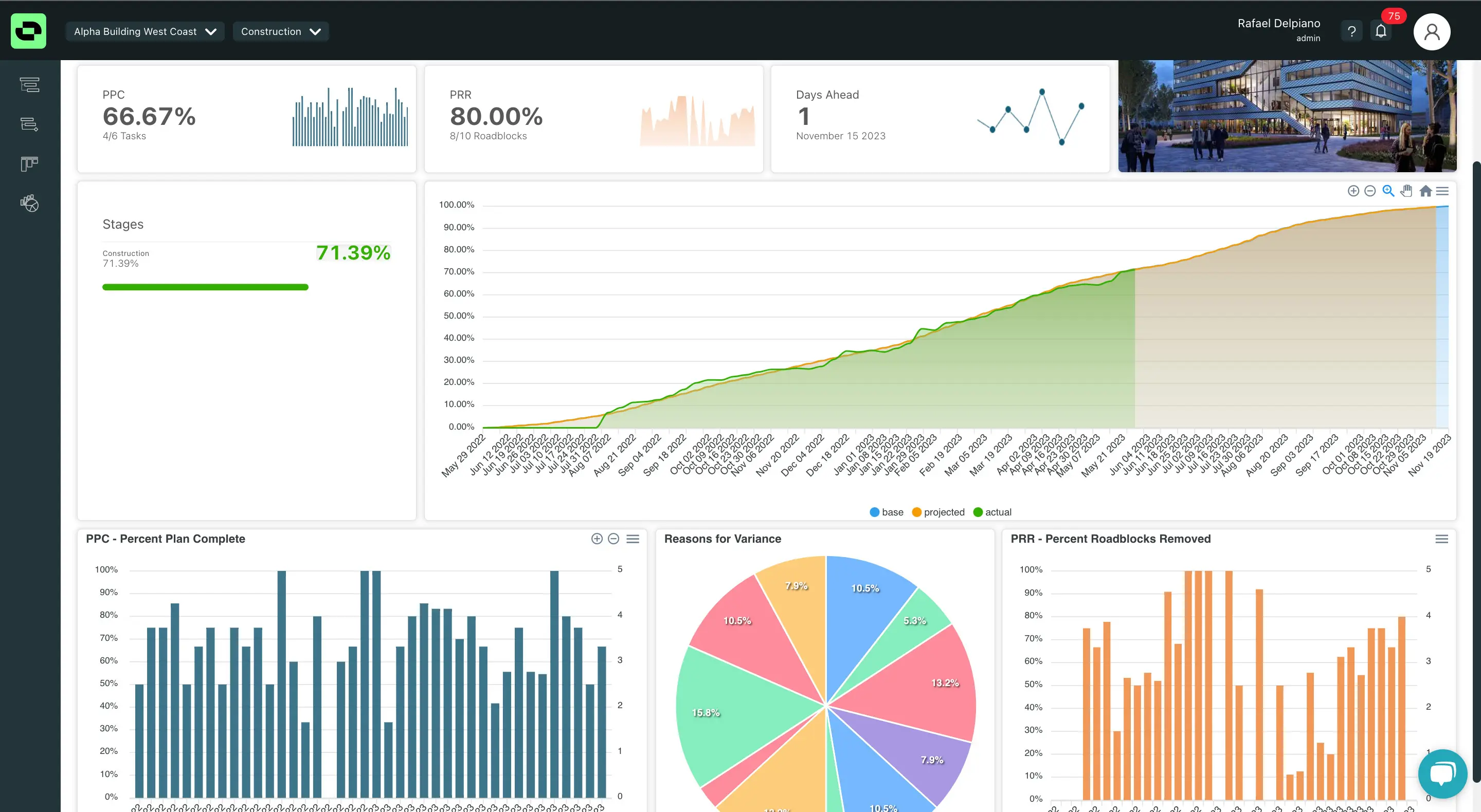Reset the progress chart with the home icon
The width and height of the screenshot is (1481, 812).
coord(1425,190)
